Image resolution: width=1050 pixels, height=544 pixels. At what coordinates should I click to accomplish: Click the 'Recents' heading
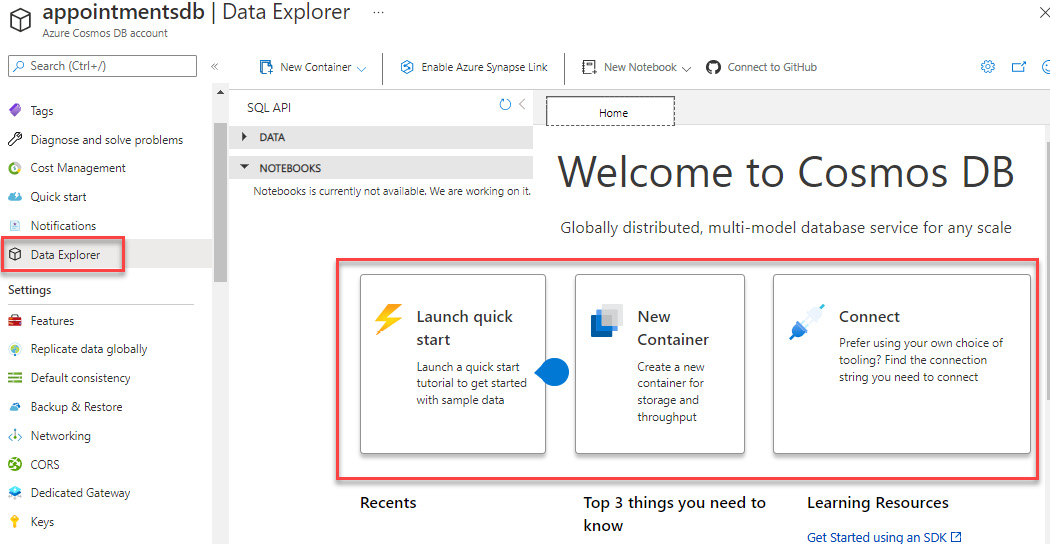[388, 503]
